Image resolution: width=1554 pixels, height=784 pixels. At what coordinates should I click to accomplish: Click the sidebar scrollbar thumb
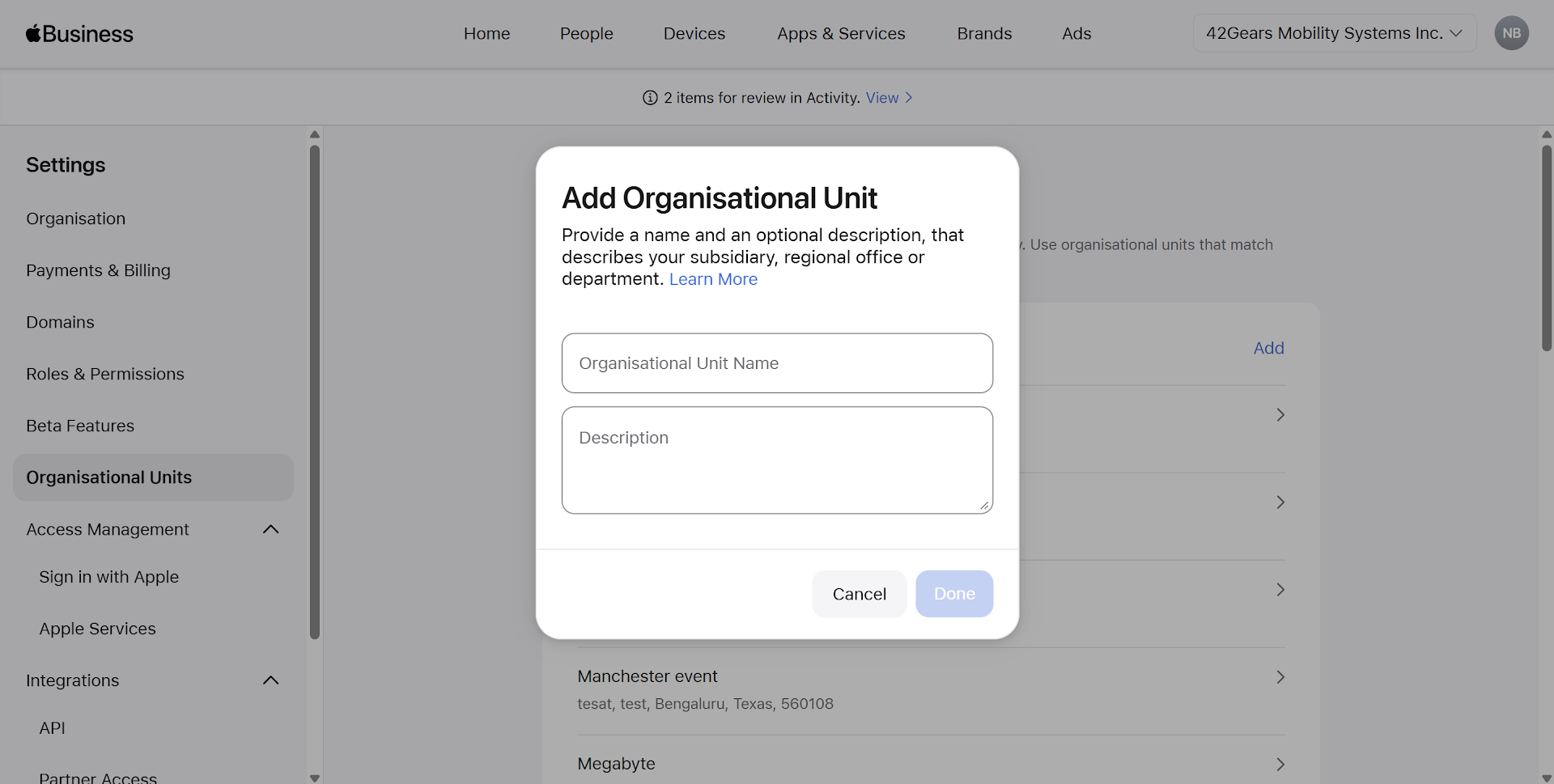click(x=315, y=392)
